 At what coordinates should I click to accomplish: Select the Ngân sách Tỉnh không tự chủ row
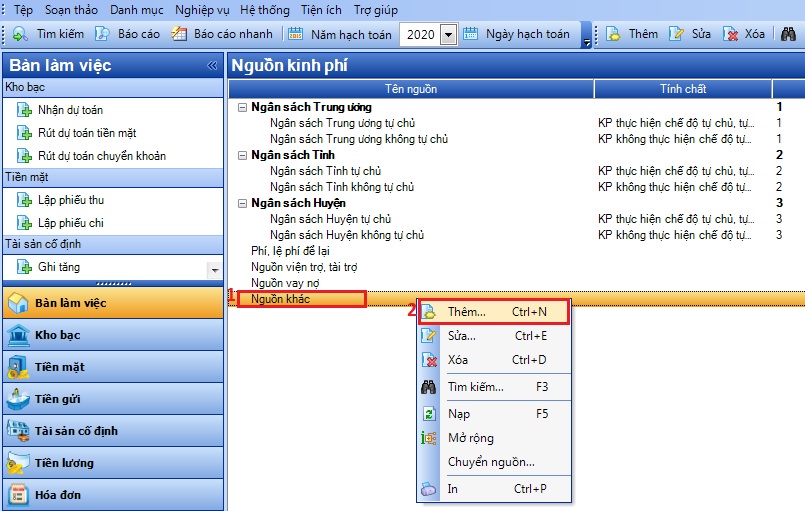[516, 187]
